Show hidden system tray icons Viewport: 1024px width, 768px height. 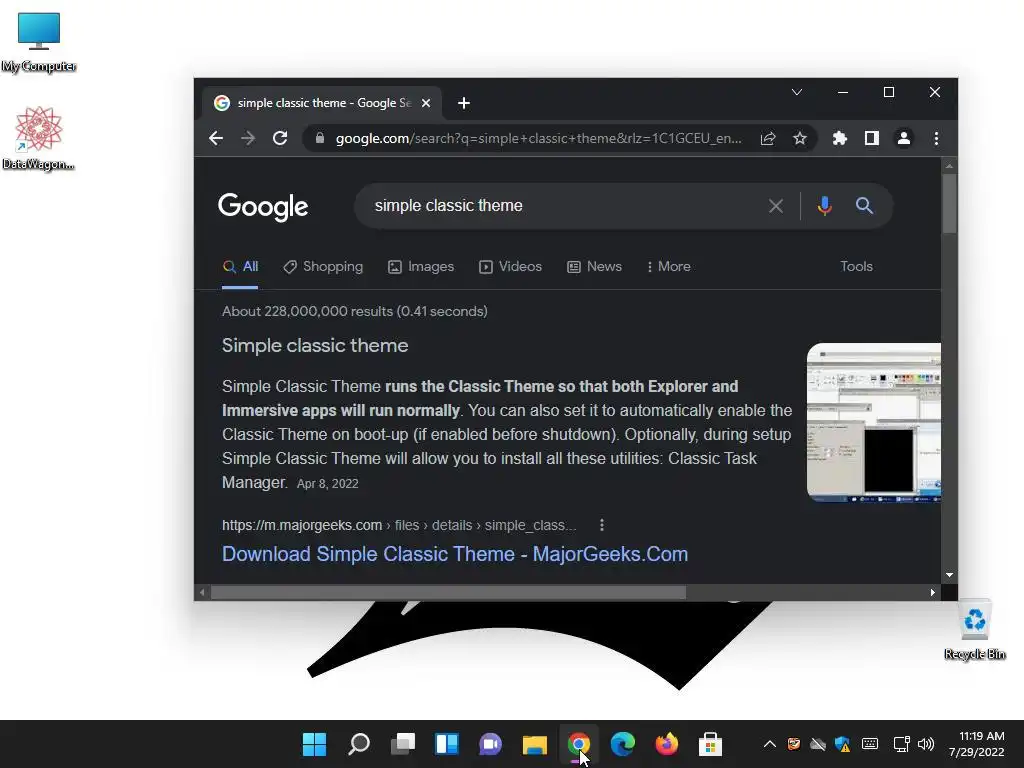[x=769, y=744]
